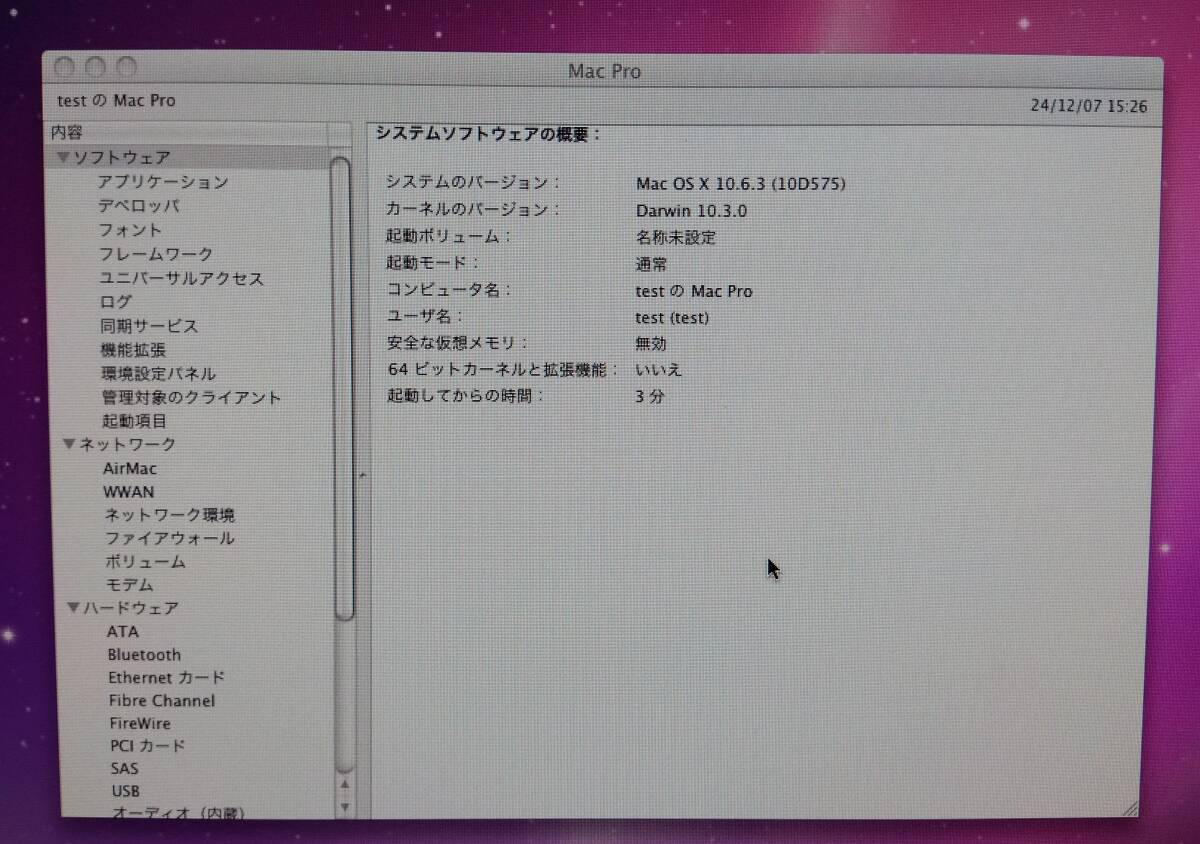Select ネットワーク環境 in the sidebar

tap(170, 515)
